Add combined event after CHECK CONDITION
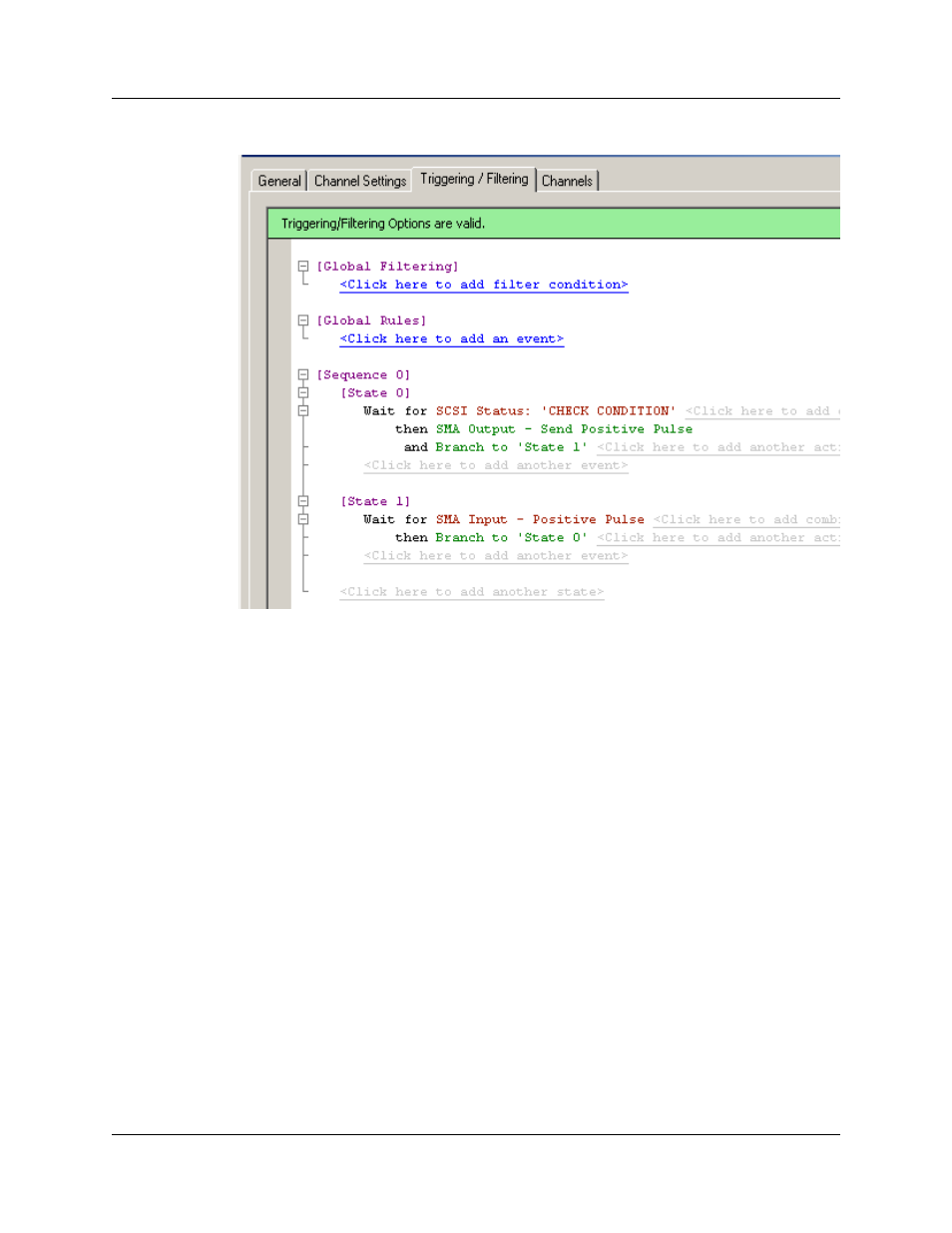This screenshot has height=1233, width=952. [762, 411]
